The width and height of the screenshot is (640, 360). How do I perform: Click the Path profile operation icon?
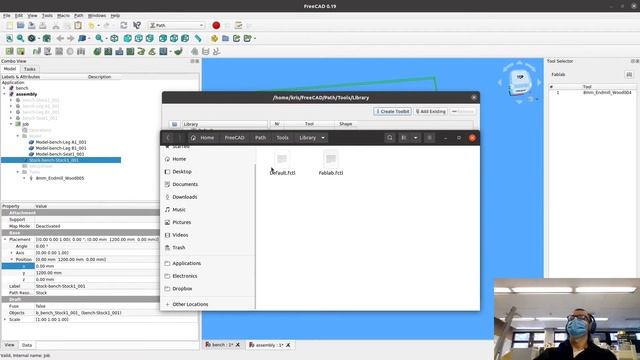pos(97,51)
